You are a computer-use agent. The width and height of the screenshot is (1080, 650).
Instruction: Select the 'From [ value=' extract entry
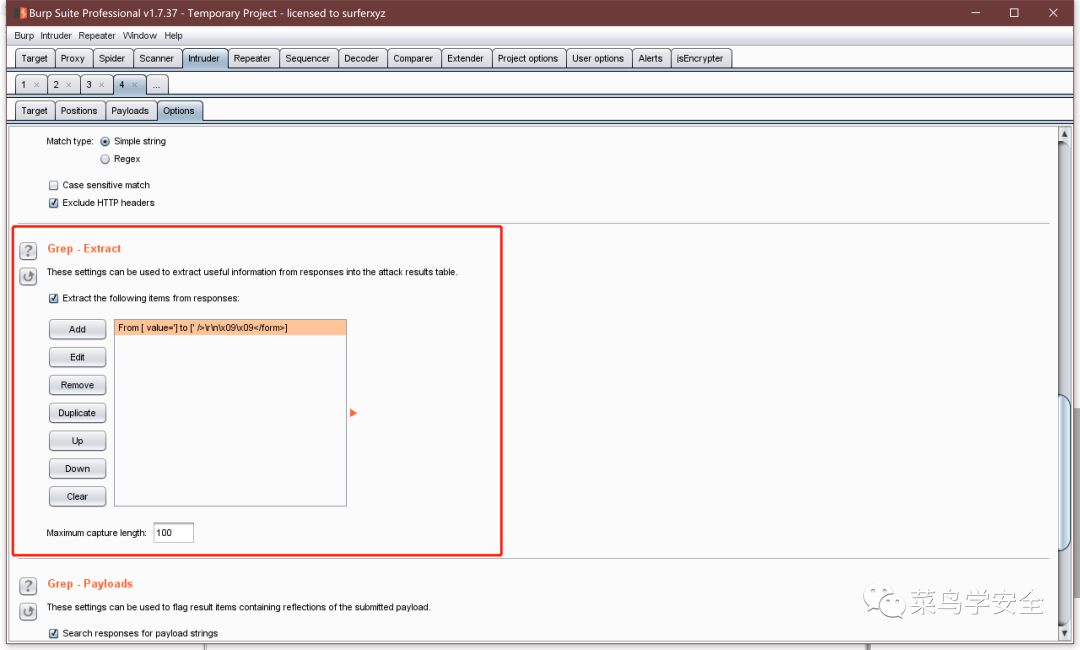pos(230,328)
